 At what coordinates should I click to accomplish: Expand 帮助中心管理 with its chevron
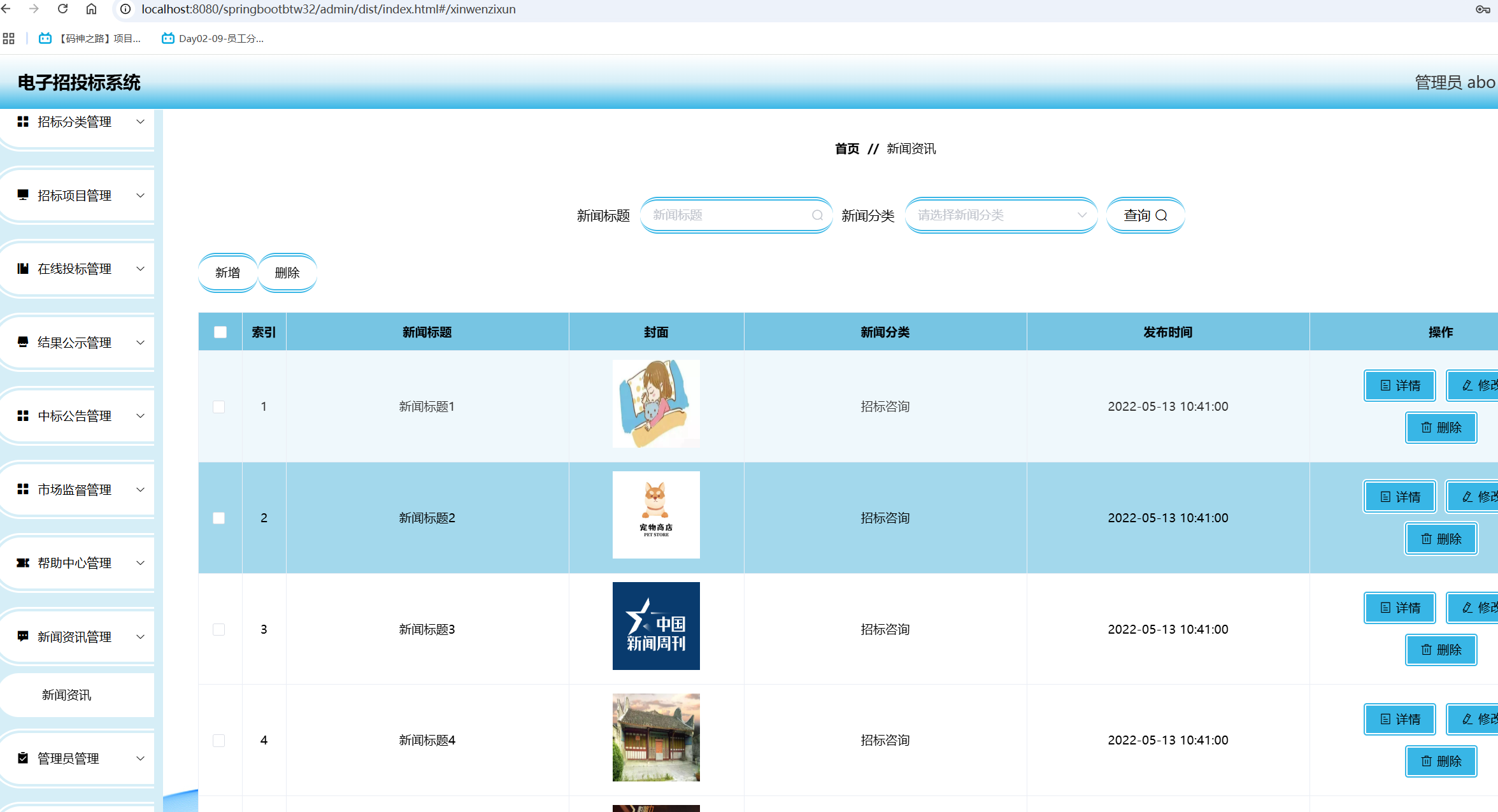tap(141, 562)
